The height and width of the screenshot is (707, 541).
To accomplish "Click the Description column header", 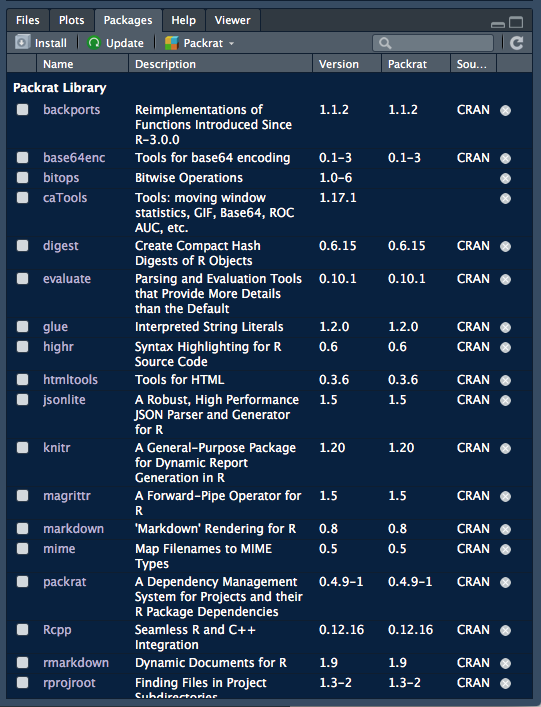I will click(x=221, y=64).
